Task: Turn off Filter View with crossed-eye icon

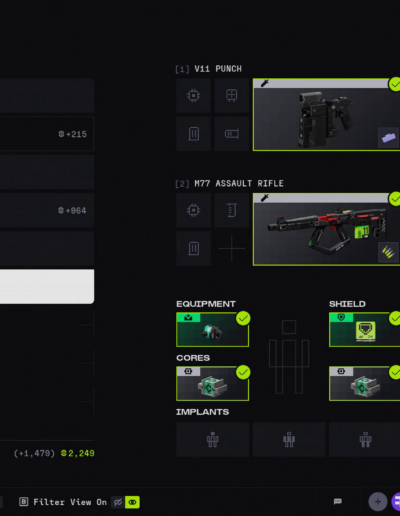Action: click(x=118, y=502)
